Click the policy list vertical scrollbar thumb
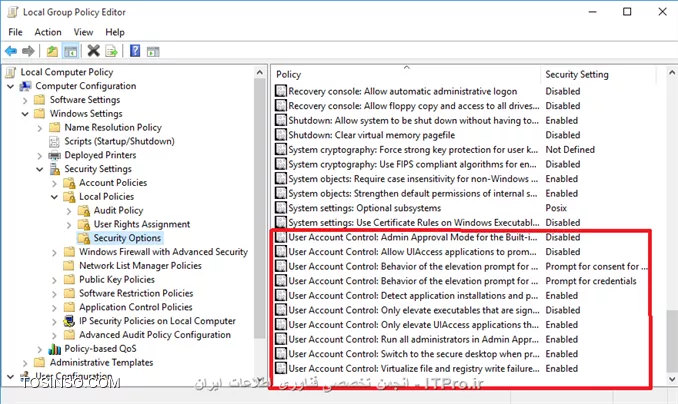This screenshot has height=404, width=678. [x=672, y=340]
